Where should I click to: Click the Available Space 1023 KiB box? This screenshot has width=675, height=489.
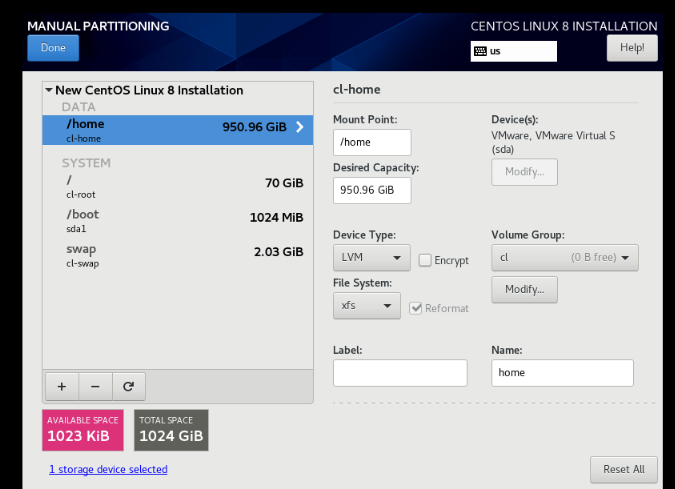pyautogui.click(x=83, y=430)
